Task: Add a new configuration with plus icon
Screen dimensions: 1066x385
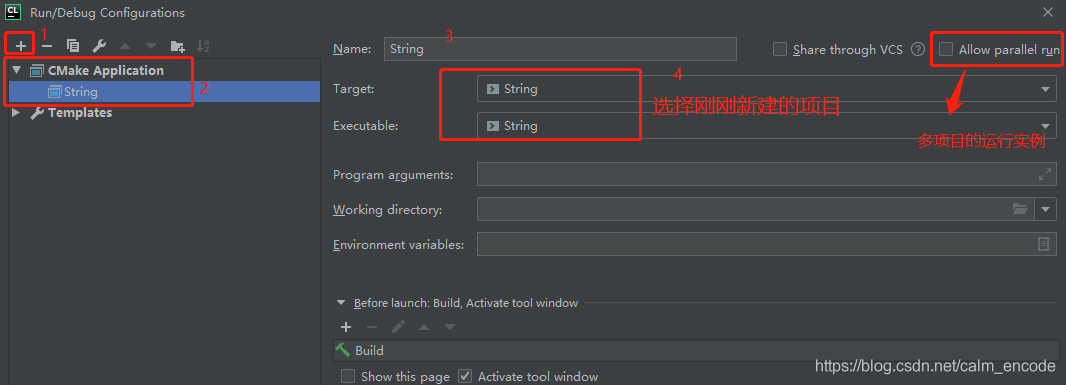Action: [x=21, y=46]
